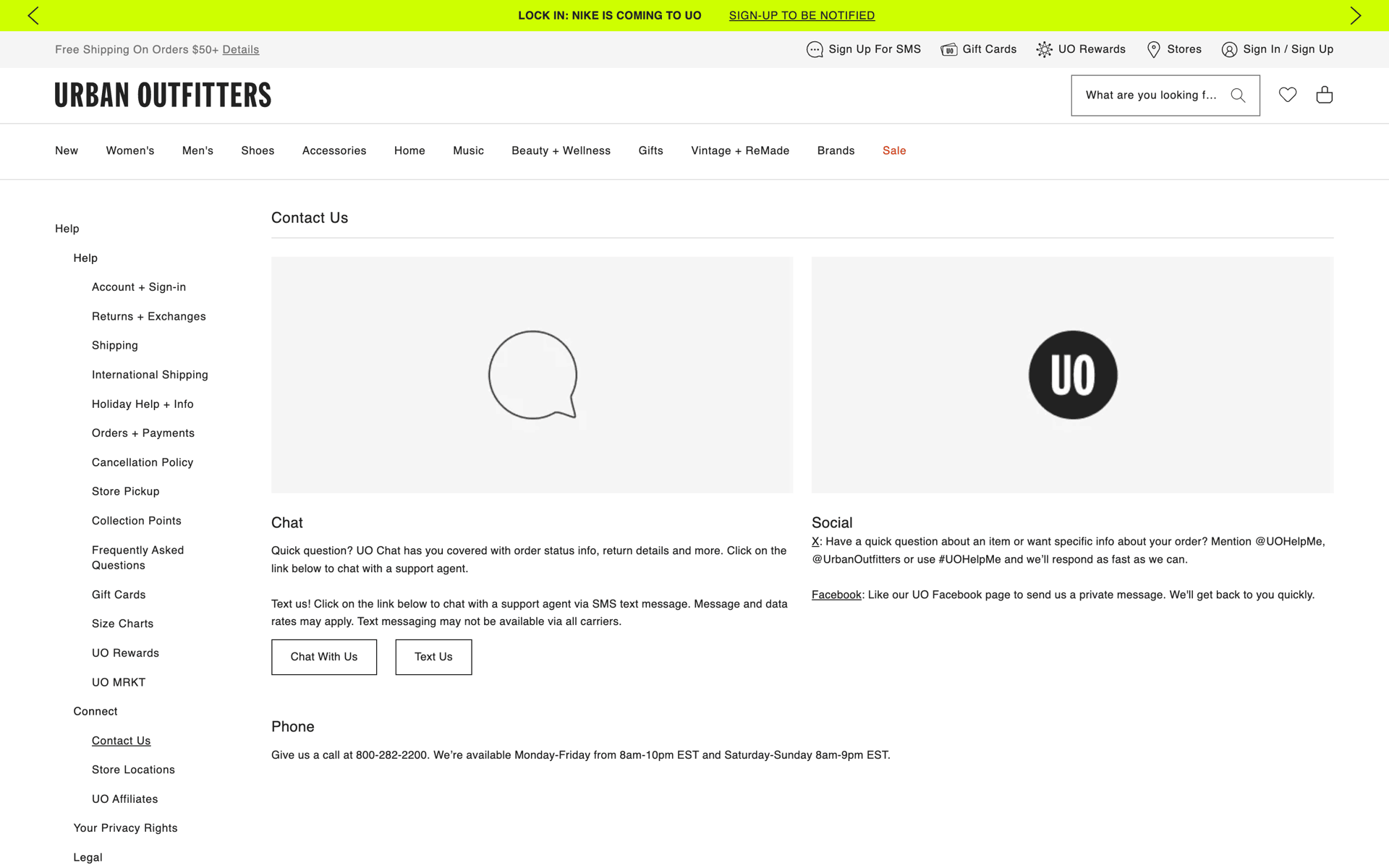Open the Shoes menu
Screen dimensions: 1389x868
click(x=258, y=150)
